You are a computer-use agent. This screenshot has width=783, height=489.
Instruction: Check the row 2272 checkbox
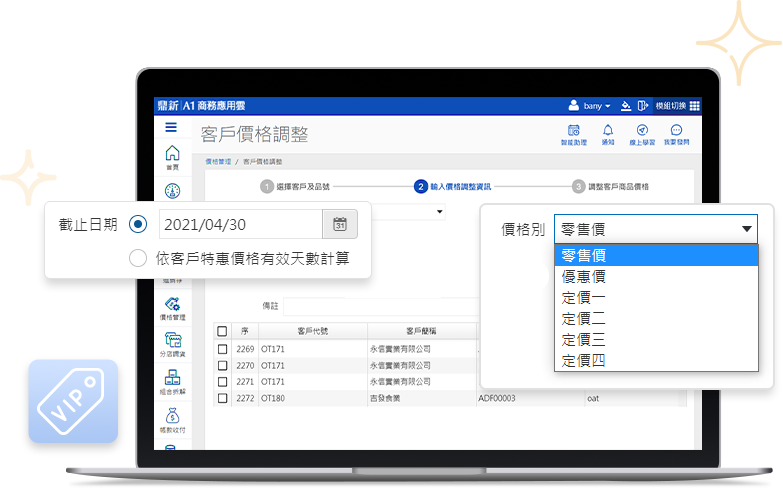(222, 398)
